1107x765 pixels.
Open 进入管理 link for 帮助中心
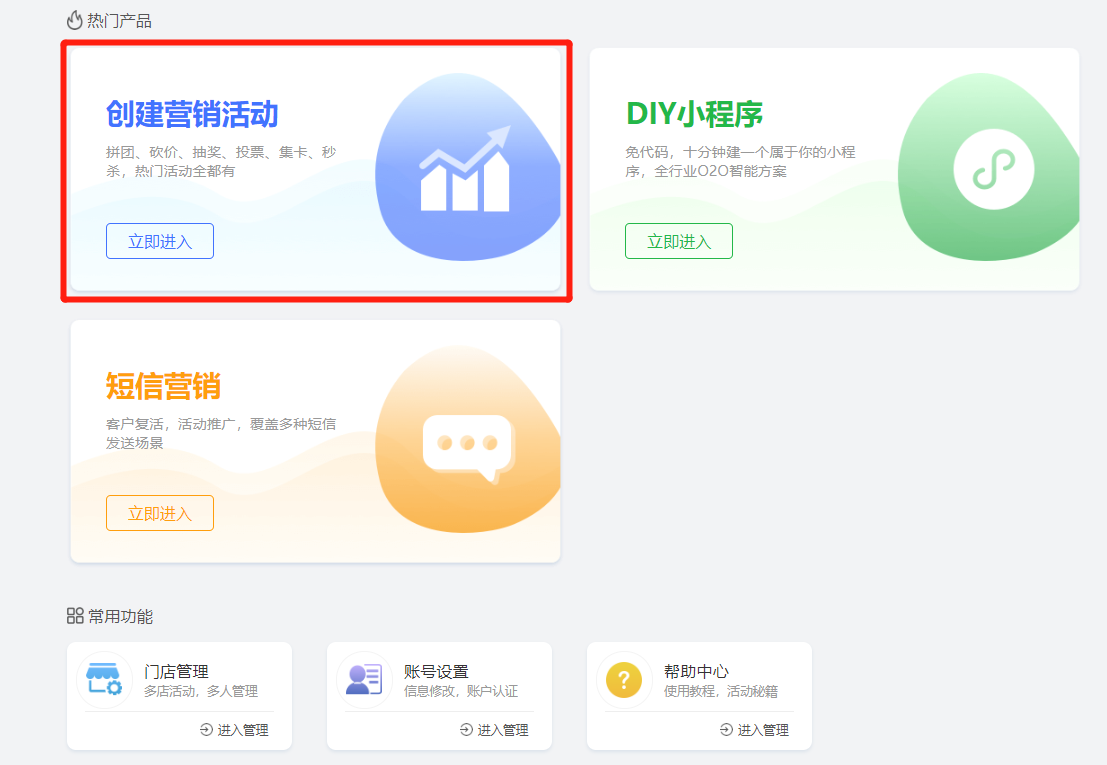754,730
